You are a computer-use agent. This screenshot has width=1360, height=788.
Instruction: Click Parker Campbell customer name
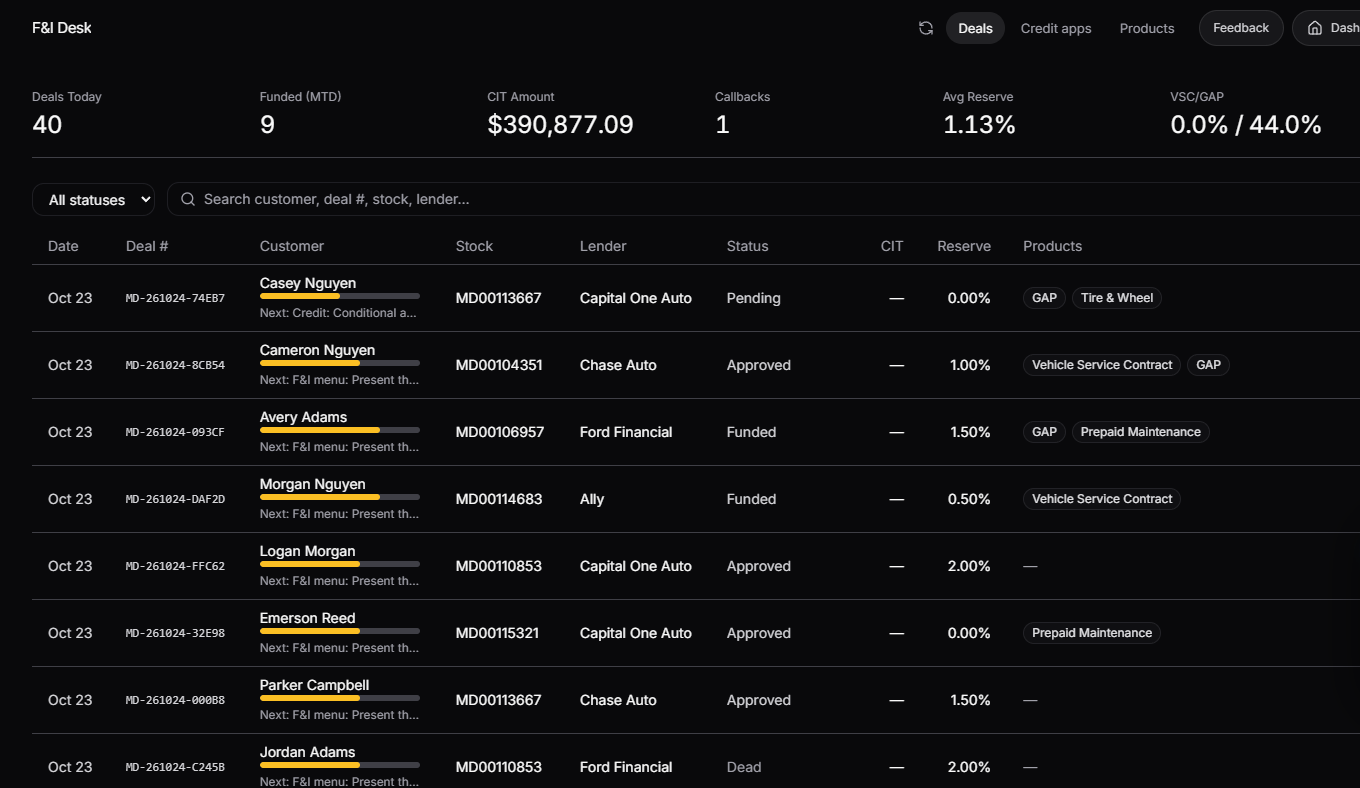[x=314, y=685]
